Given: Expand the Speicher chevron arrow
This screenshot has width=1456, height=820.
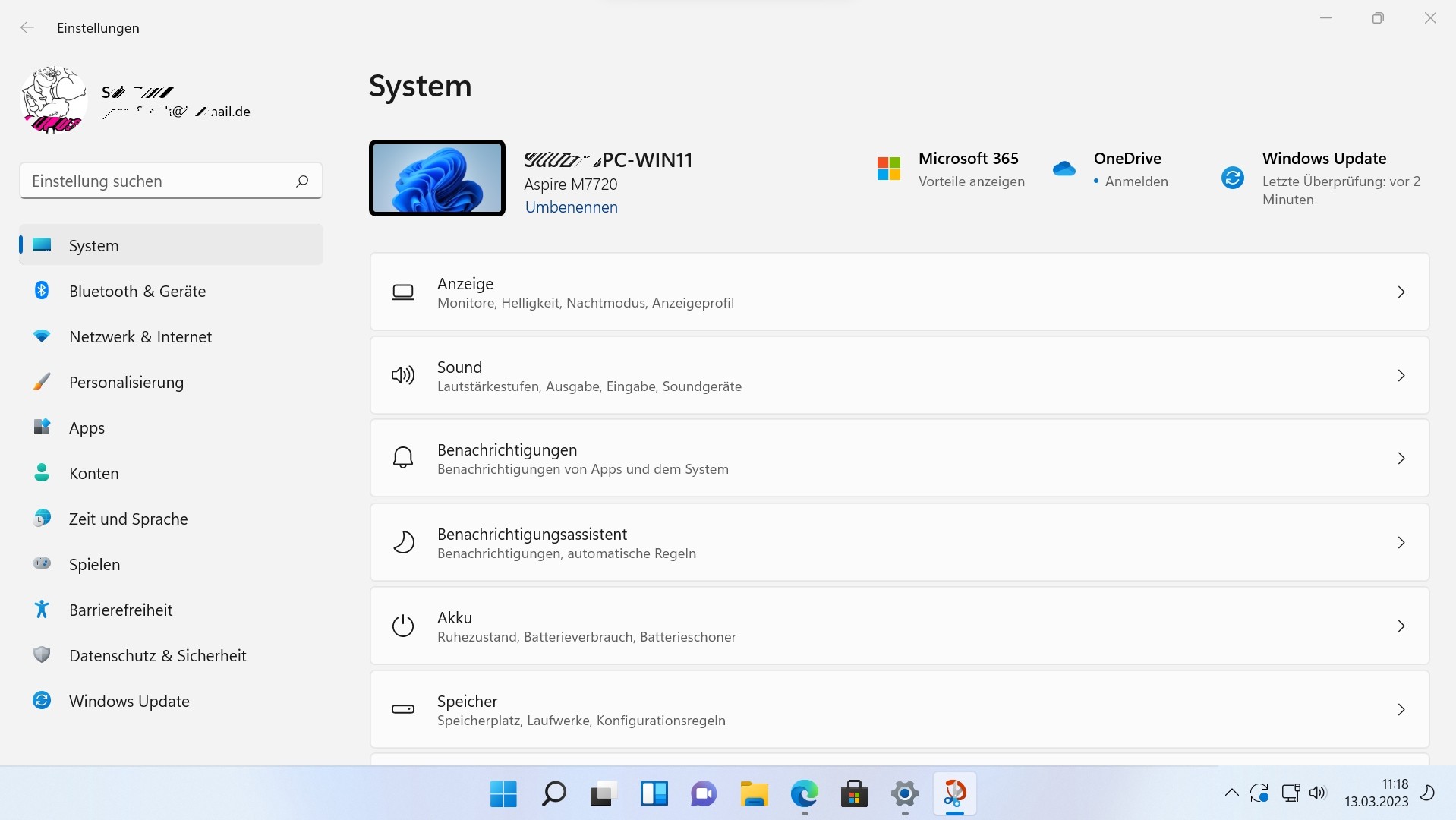Looking at the screenshot, I should 1401,709.
